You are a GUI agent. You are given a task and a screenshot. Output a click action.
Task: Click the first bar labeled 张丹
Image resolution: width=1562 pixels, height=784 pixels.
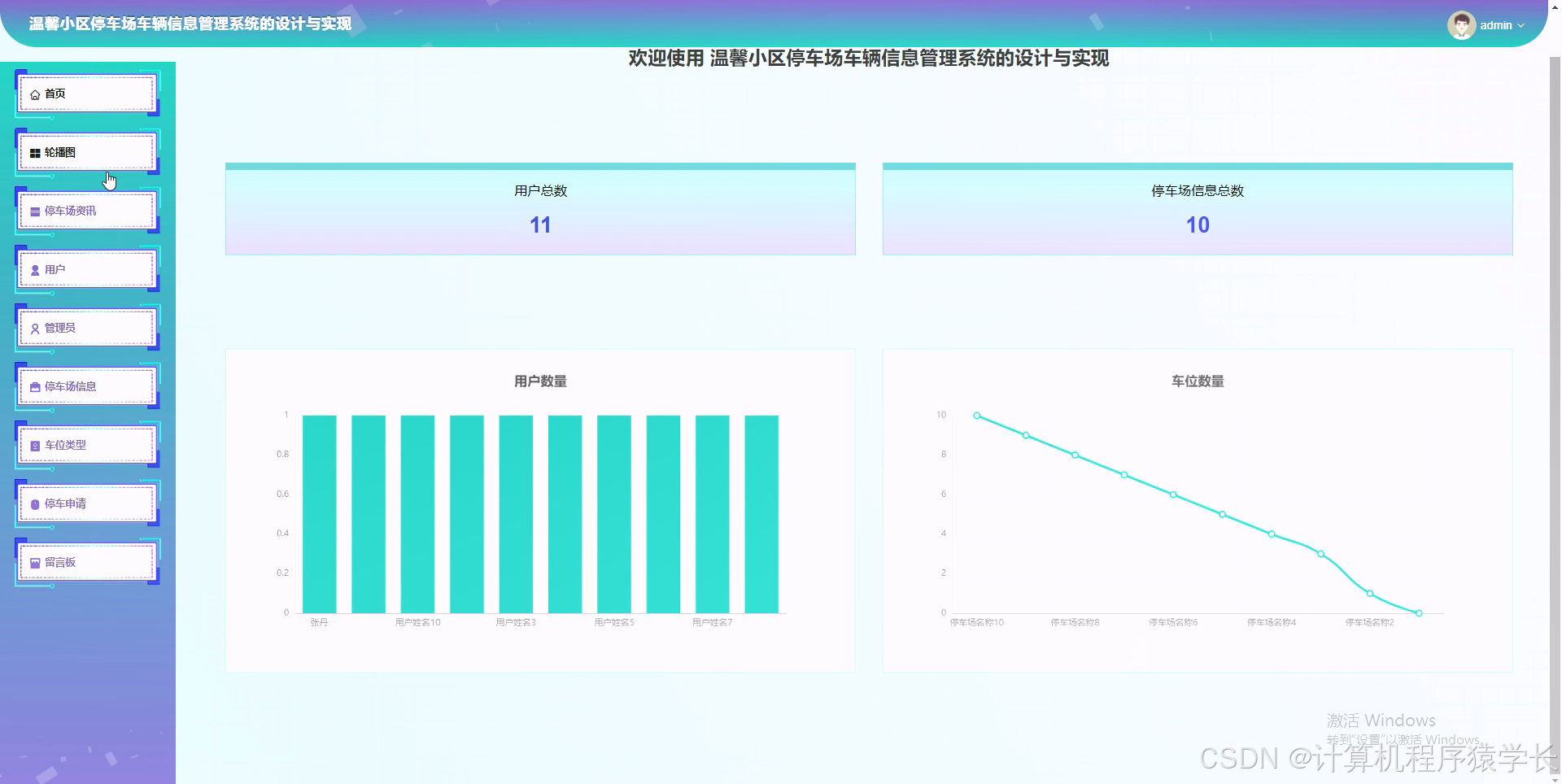tap(319, 512)
